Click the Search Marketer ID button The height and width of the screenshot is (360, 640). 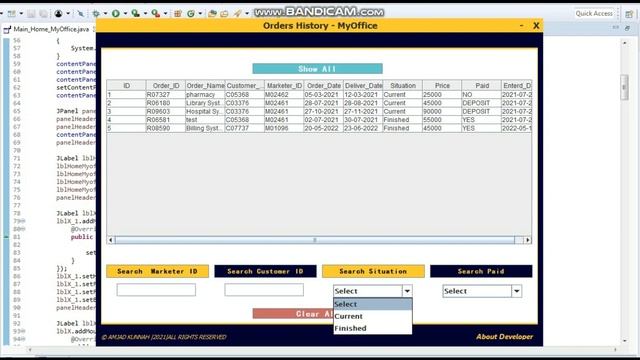coord(157,271)
